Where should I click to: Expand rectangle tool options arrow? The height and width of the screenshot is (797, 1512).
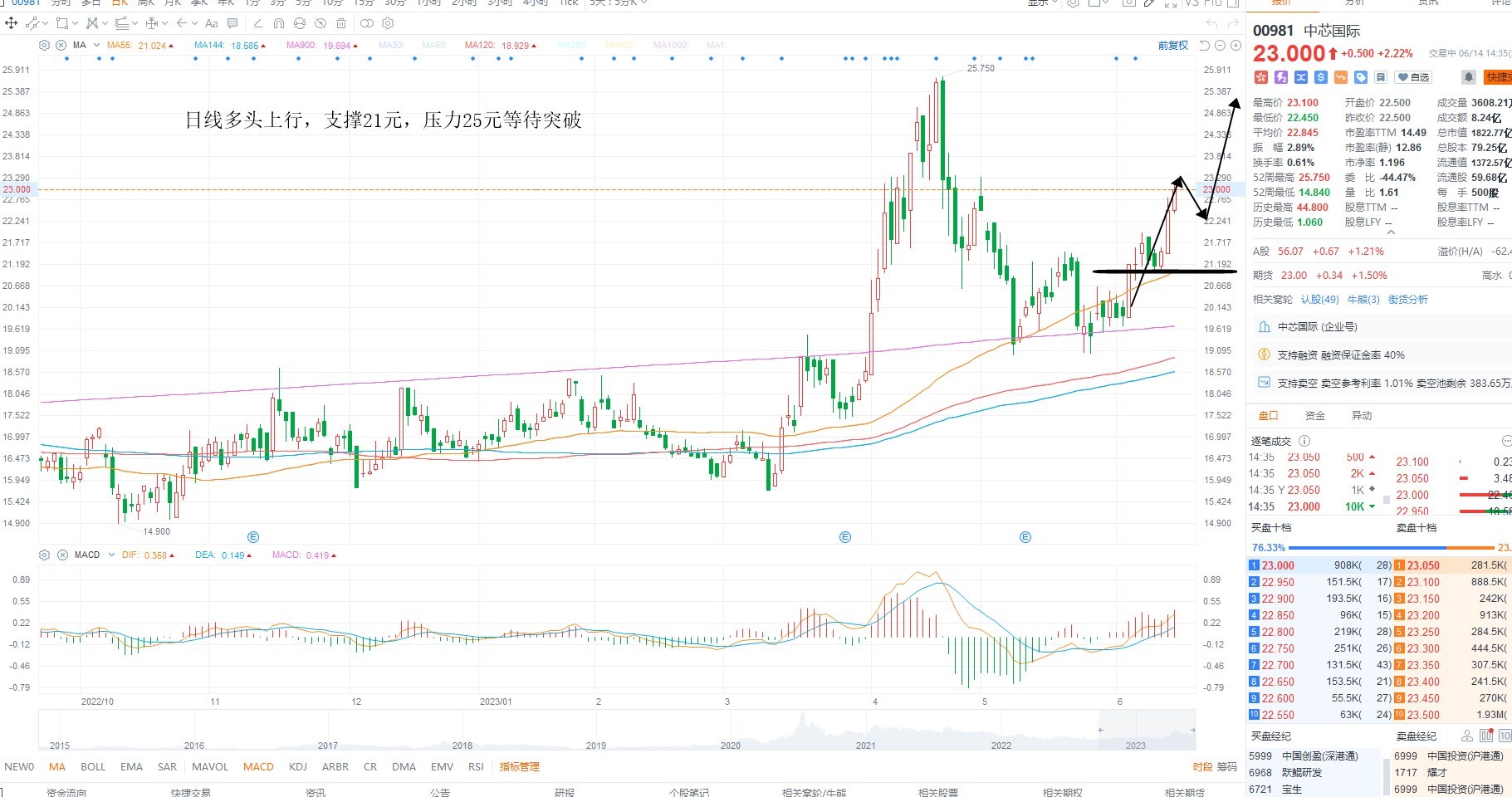point(75,23)
